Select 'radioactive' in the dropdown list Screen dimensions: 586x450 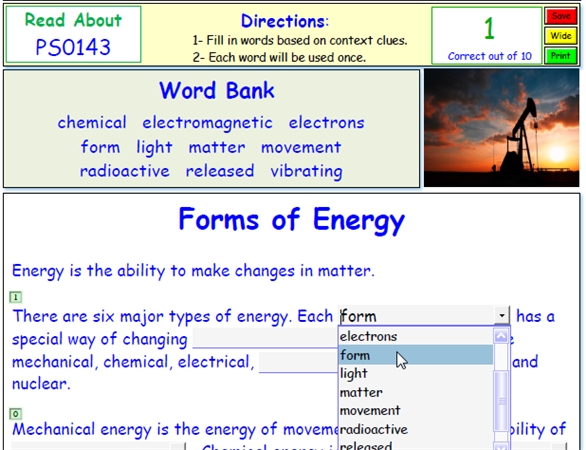click(416, 429)
